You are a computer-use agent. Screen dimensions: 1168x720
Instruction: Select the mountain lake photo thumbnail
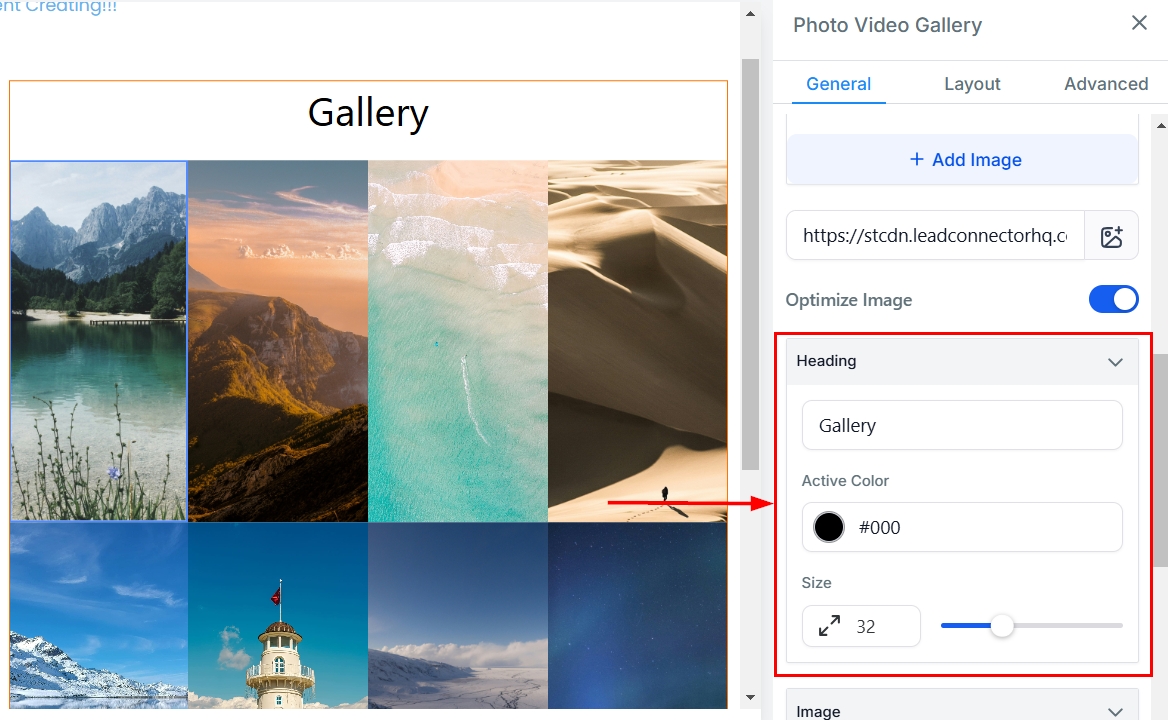point(98,340)
